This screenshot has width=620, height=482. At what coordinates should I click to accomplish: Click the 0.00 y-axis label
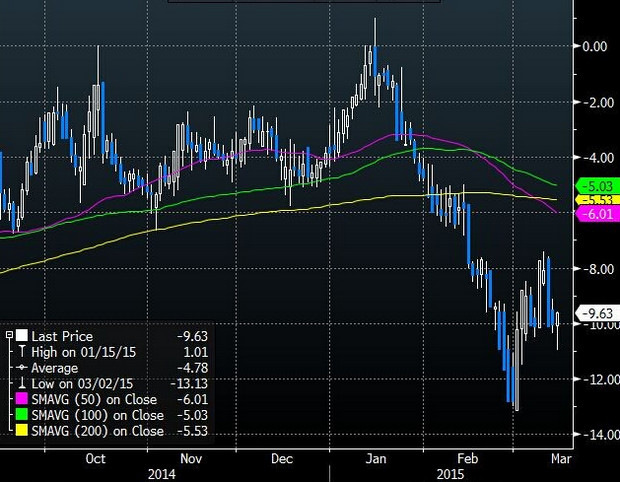(595, 47)
